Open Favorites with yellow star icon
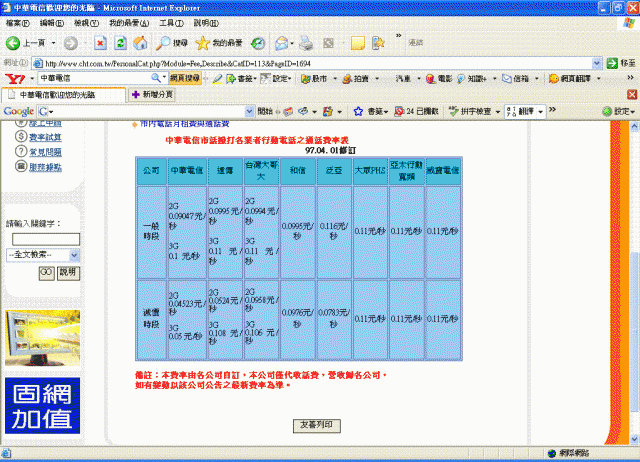 pyautogui.click(x=202, y=43)
